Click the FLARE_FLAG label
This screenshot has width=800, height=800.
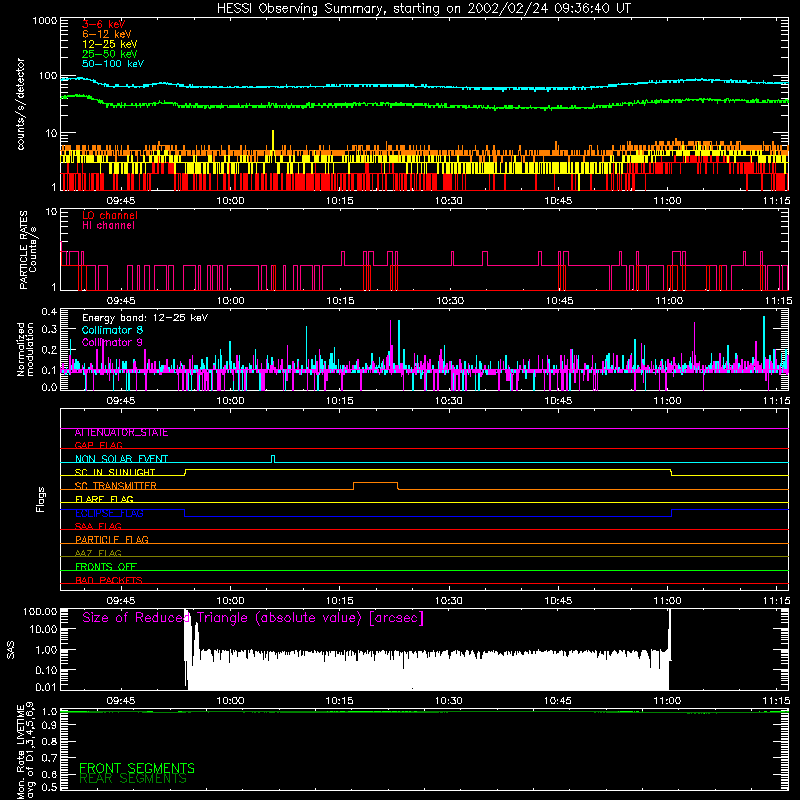click(x=104, y=499)
